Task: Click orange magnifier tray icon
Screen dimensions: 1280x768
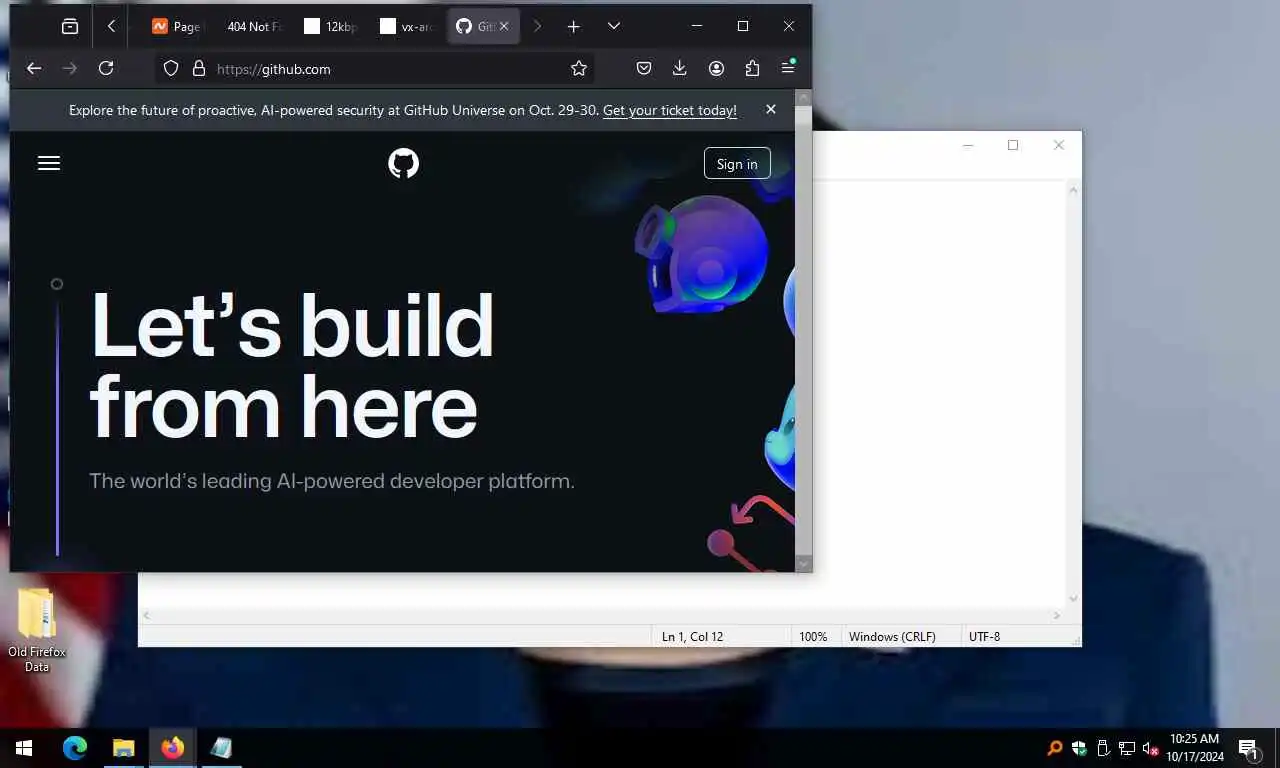Action: 1055,748
